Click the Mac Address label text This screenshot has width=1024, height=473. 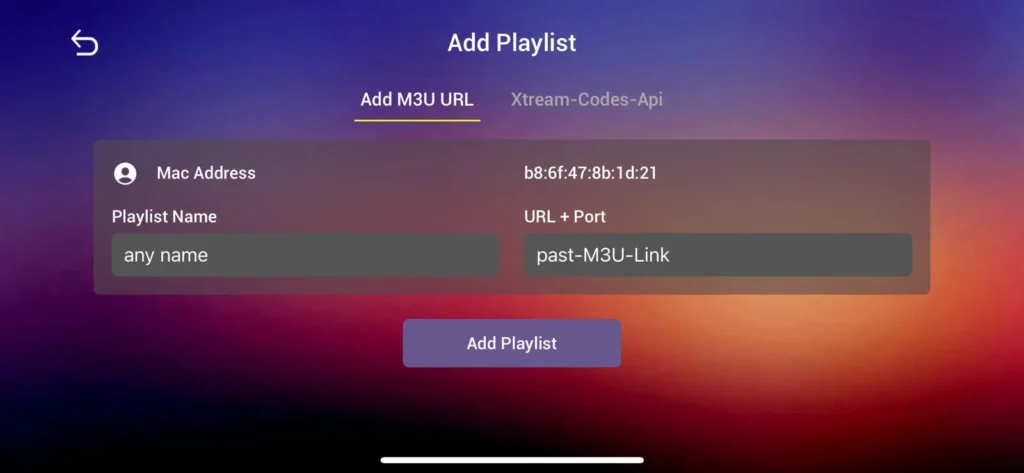pos(206,173)
